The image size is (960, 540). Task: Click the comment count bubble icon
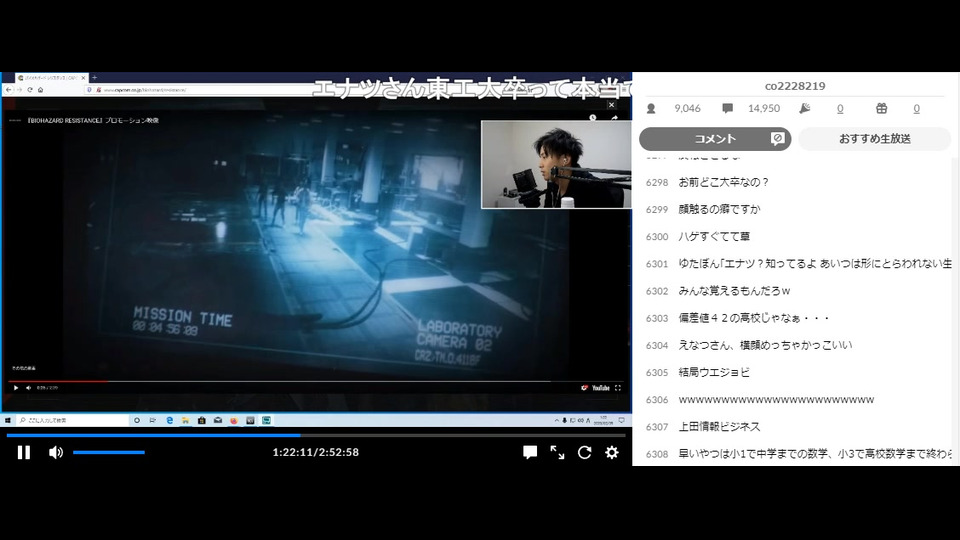pos(727,108)
